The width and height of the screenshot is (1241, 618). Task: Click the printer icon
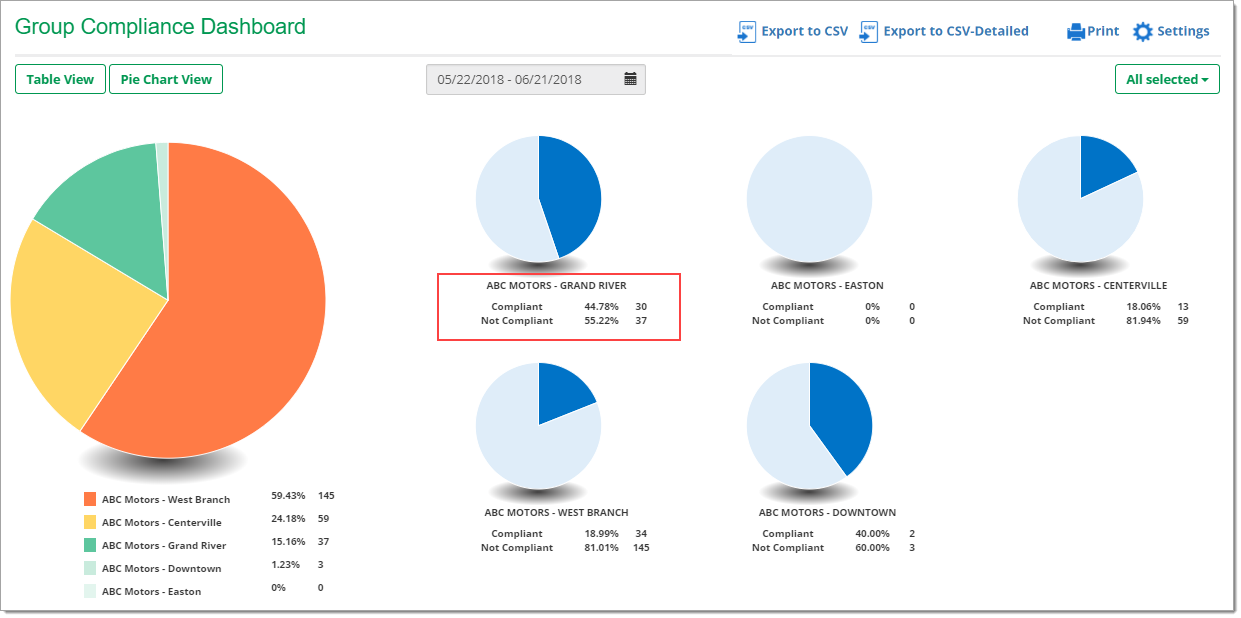pos(1076,32)
